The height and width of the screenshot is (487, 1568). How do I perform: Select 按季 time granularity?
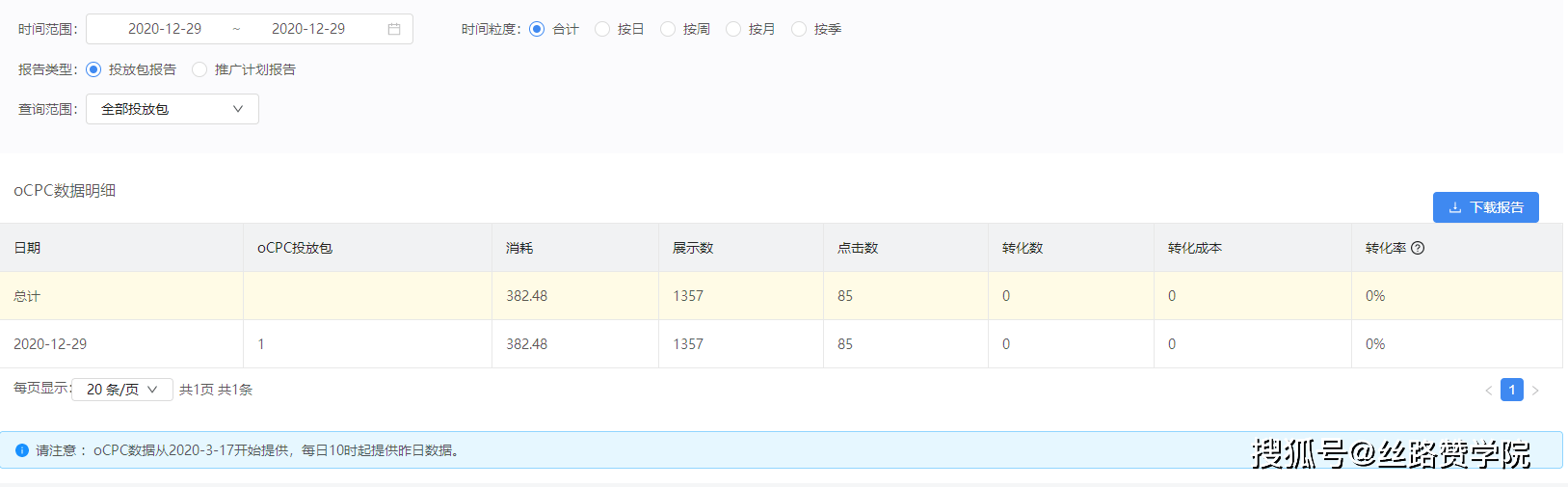pos(799,29)
